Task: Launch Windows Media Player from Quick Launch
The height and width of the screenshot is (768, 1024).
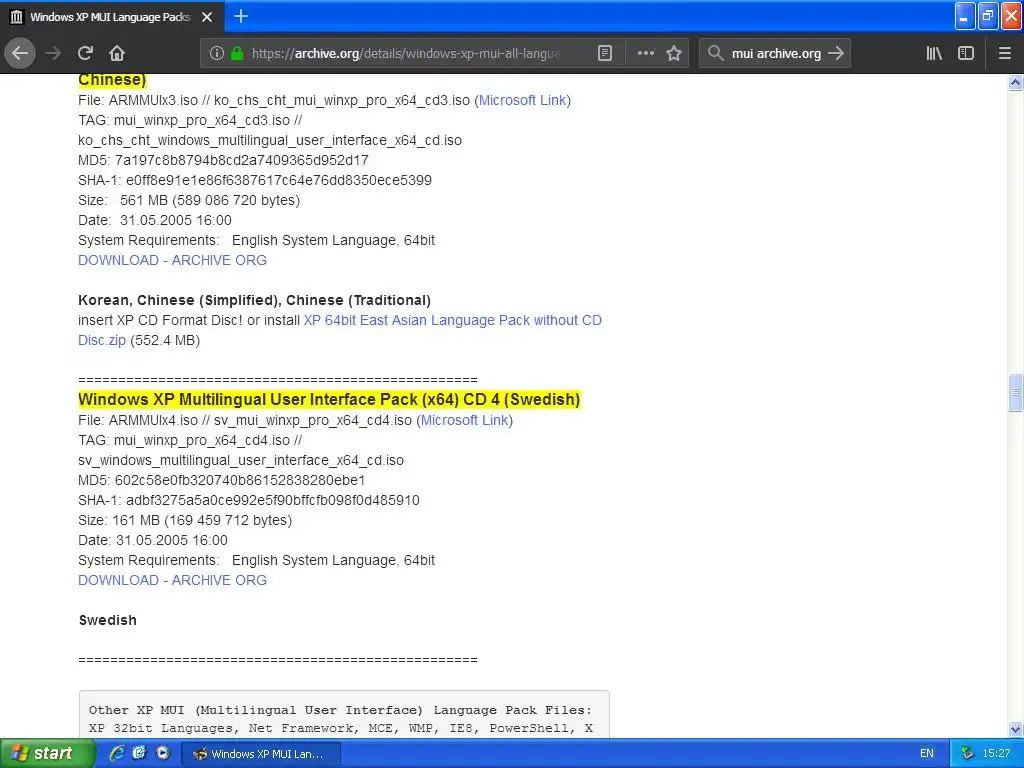Action: pyautogui.click(x=163, y=754)
